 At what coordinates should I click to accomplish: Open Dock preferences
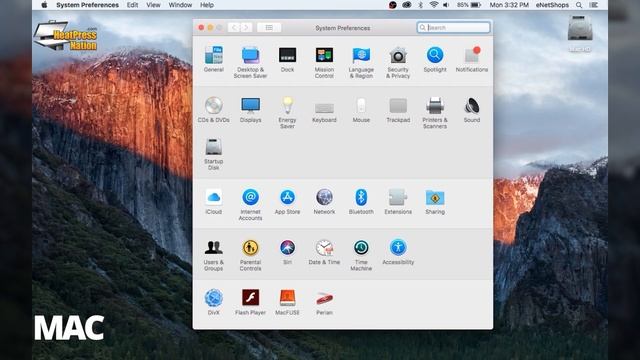pos(287,60)
